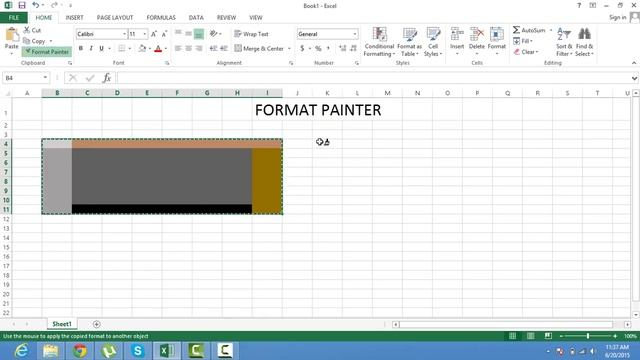
Task: Apply Percent Style format
Action: [x=318, y=49]
